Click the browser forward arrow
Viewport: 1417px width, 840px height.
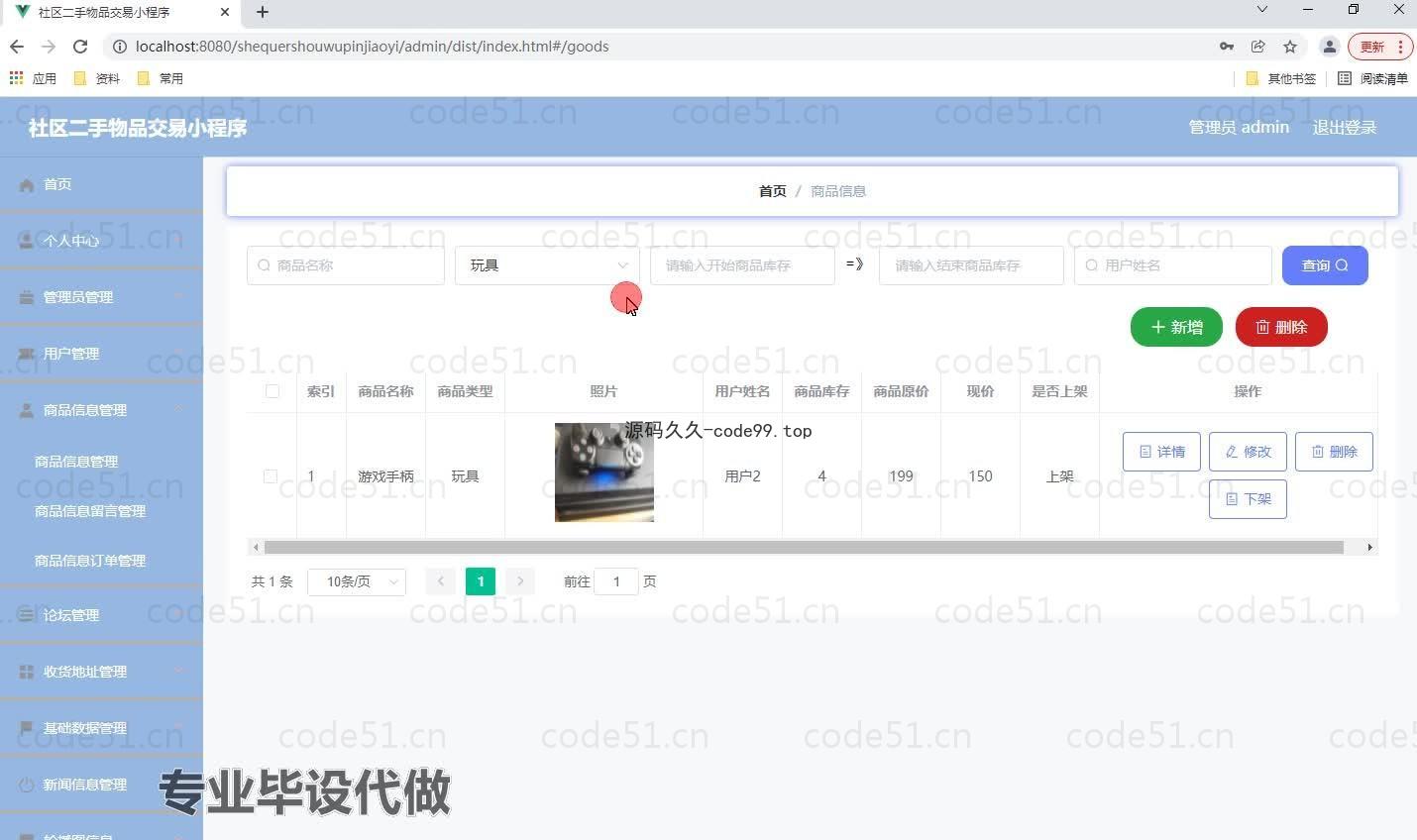49,47
